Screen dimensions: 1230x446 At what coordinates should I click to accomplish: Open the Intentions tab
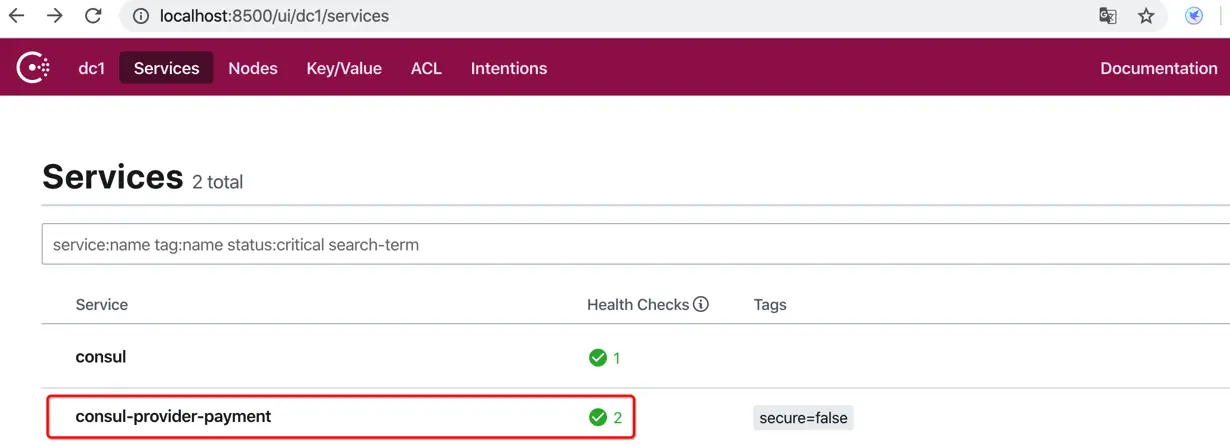point(509,68)
